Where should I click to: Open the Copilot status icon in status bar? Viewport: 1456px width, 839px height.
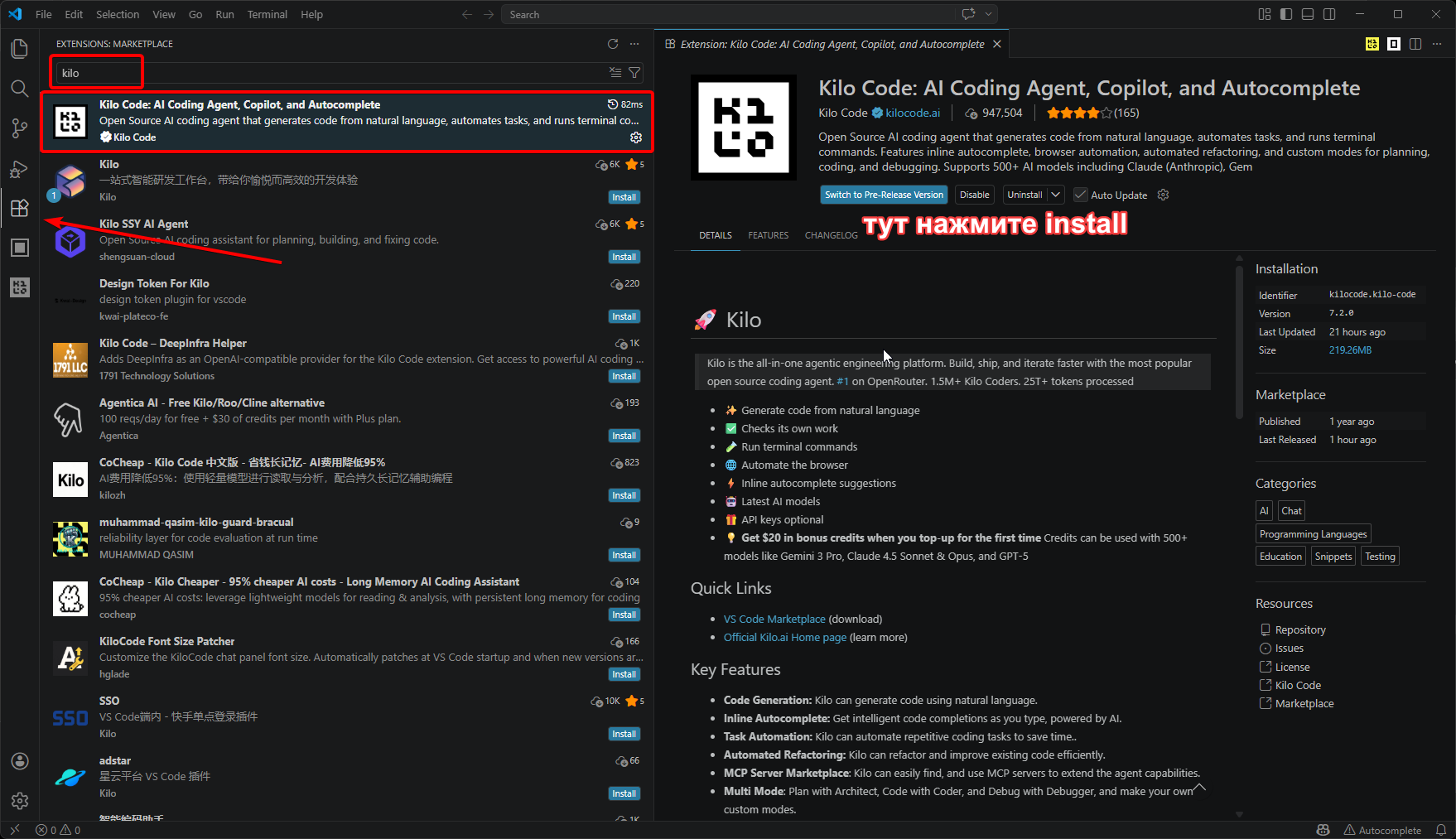coord(1323,830)
